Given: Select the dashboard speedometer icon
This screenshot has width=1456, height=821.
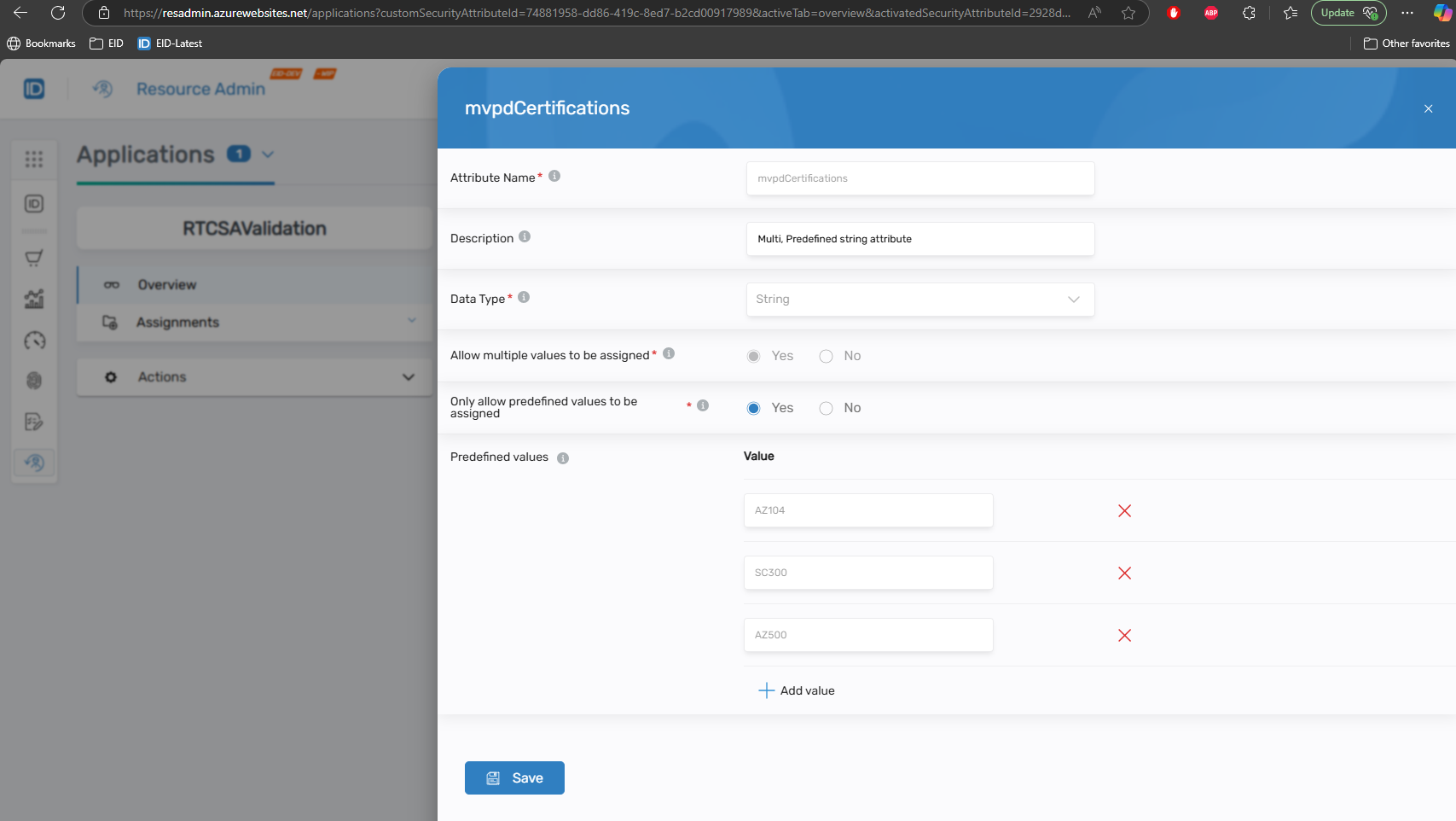Looking at the screenshot, I should pos(34,341).
